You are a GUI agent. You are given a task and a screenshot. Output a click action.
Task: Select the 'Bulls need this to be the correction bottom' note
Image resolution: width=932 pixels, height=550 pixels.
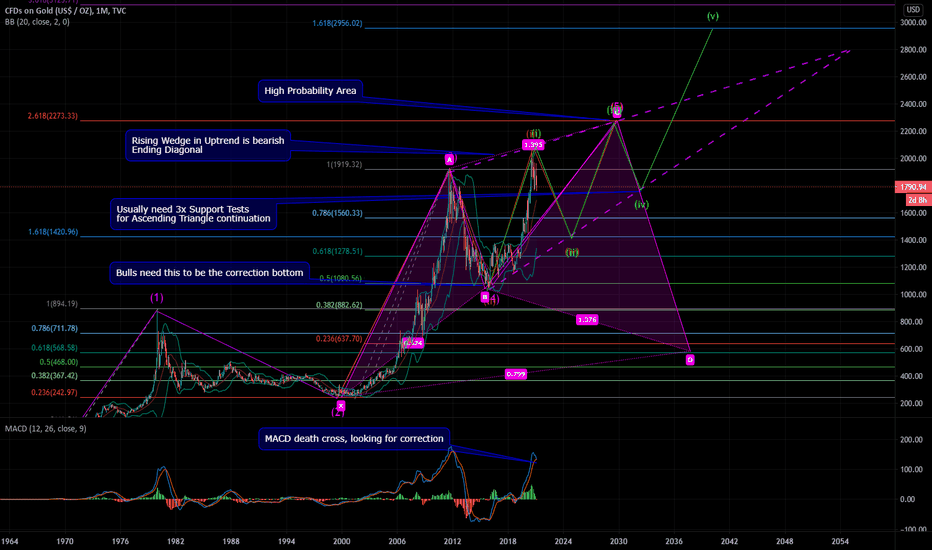pos(209,273)
